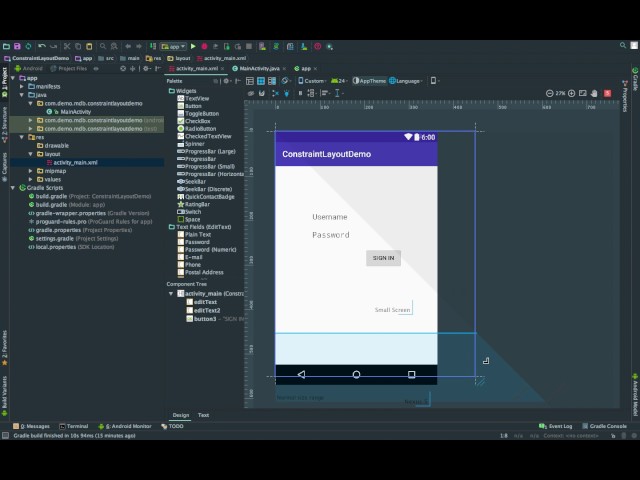This screenshot has height=480, width=640.
Task: Select the Password field in the preview
Action: coord(331,235)
